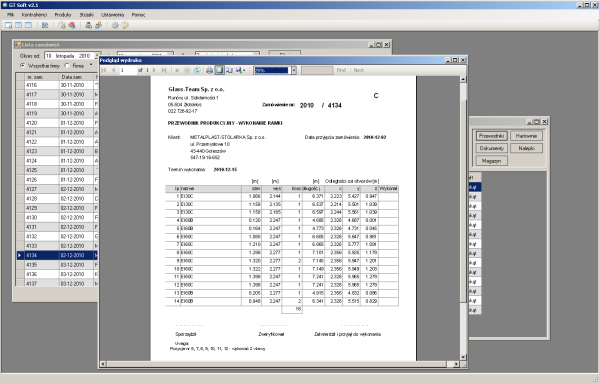Click the add-user icon in main toolbar
The image size is (600, 384).
88,25
